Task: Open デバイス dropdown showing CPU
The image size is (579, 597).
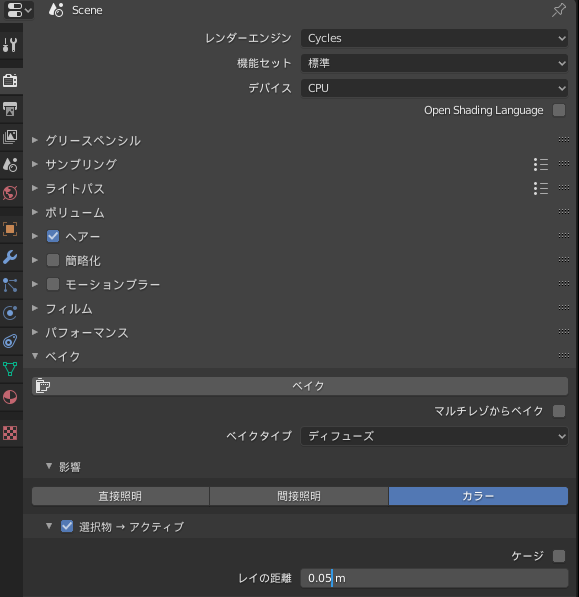Action: pyautogui.click(x=434, y=88)
